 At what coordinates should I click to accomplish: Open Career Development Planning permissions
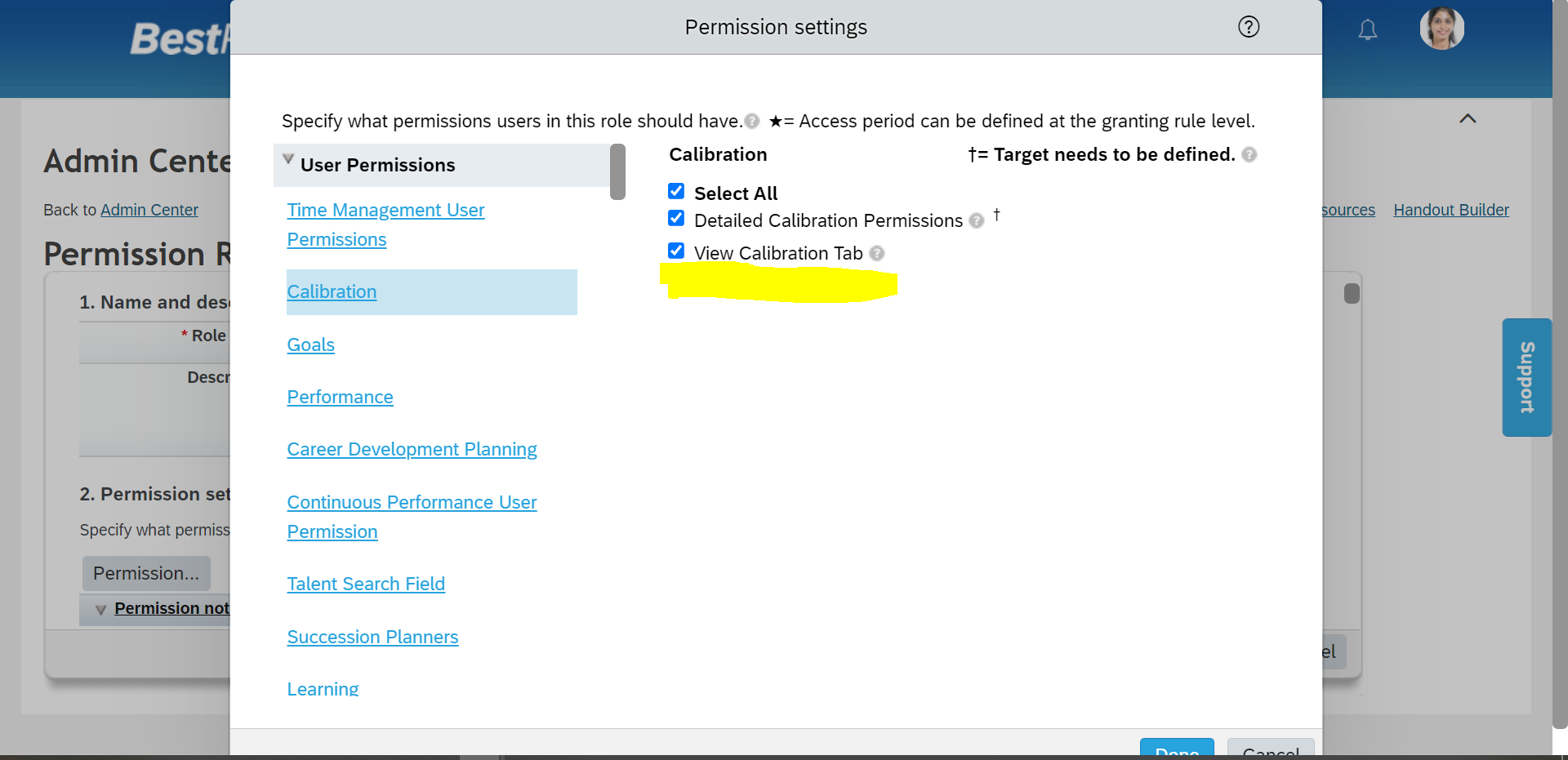[x=412, y=449]
